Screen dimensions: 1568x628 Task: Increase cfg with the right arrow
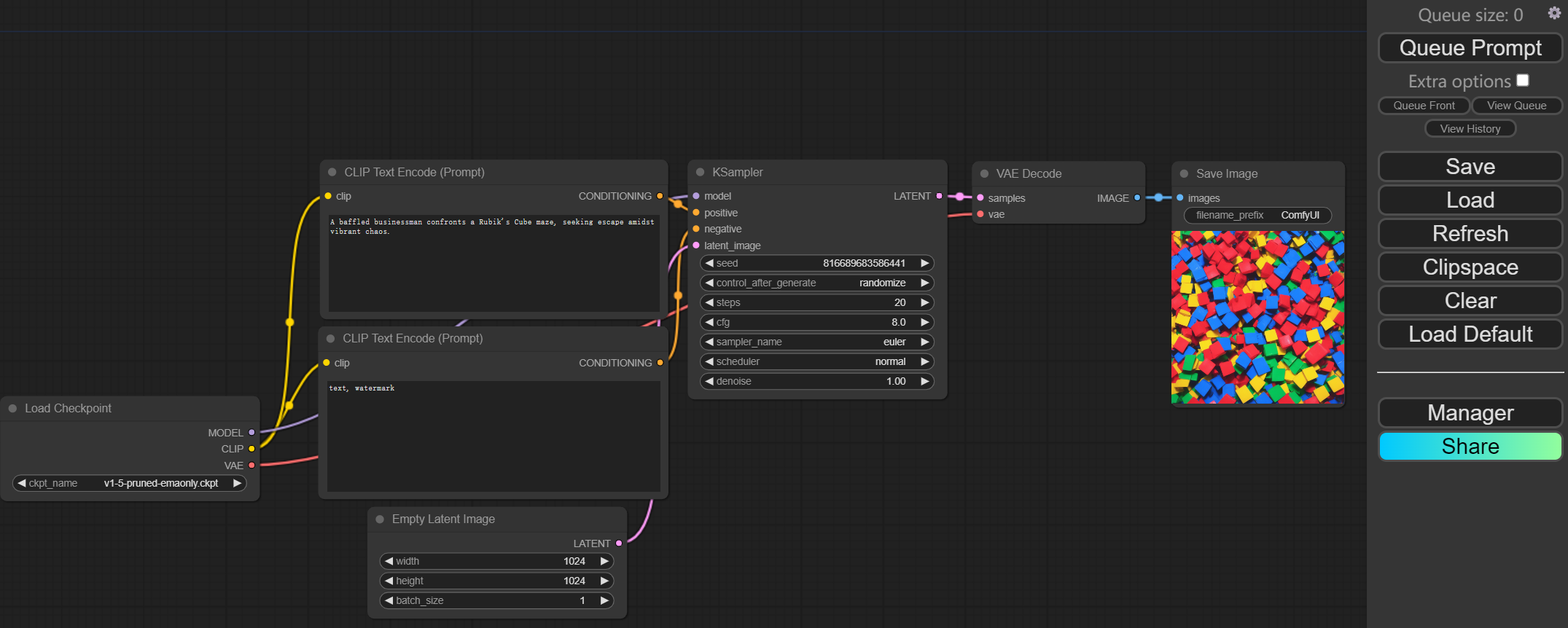coord(924,322)
